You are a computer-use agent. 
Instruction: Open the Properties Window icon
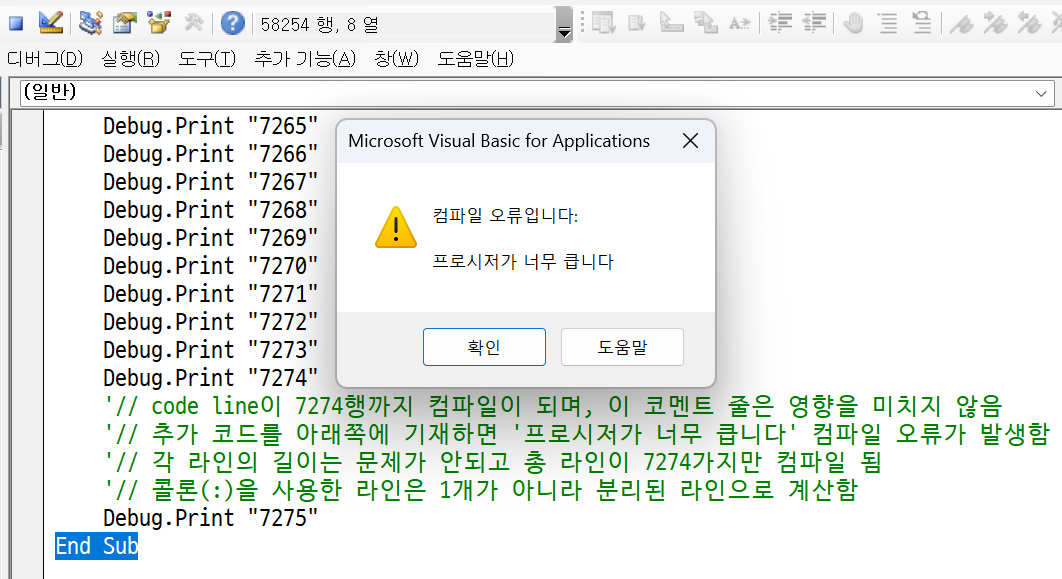click(124, 23)
